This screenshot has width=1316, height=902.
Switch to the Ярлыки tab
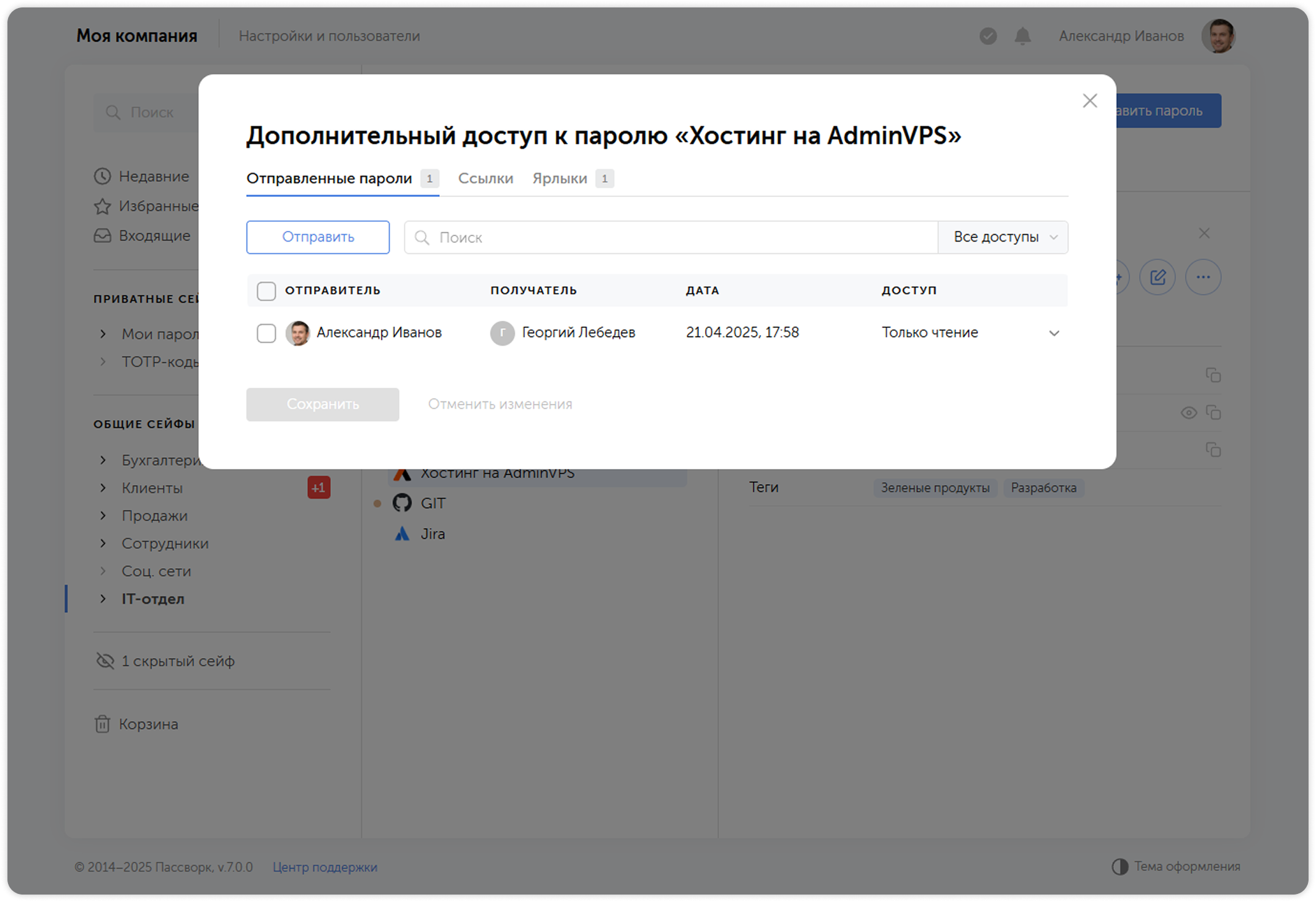click(573, 178)
